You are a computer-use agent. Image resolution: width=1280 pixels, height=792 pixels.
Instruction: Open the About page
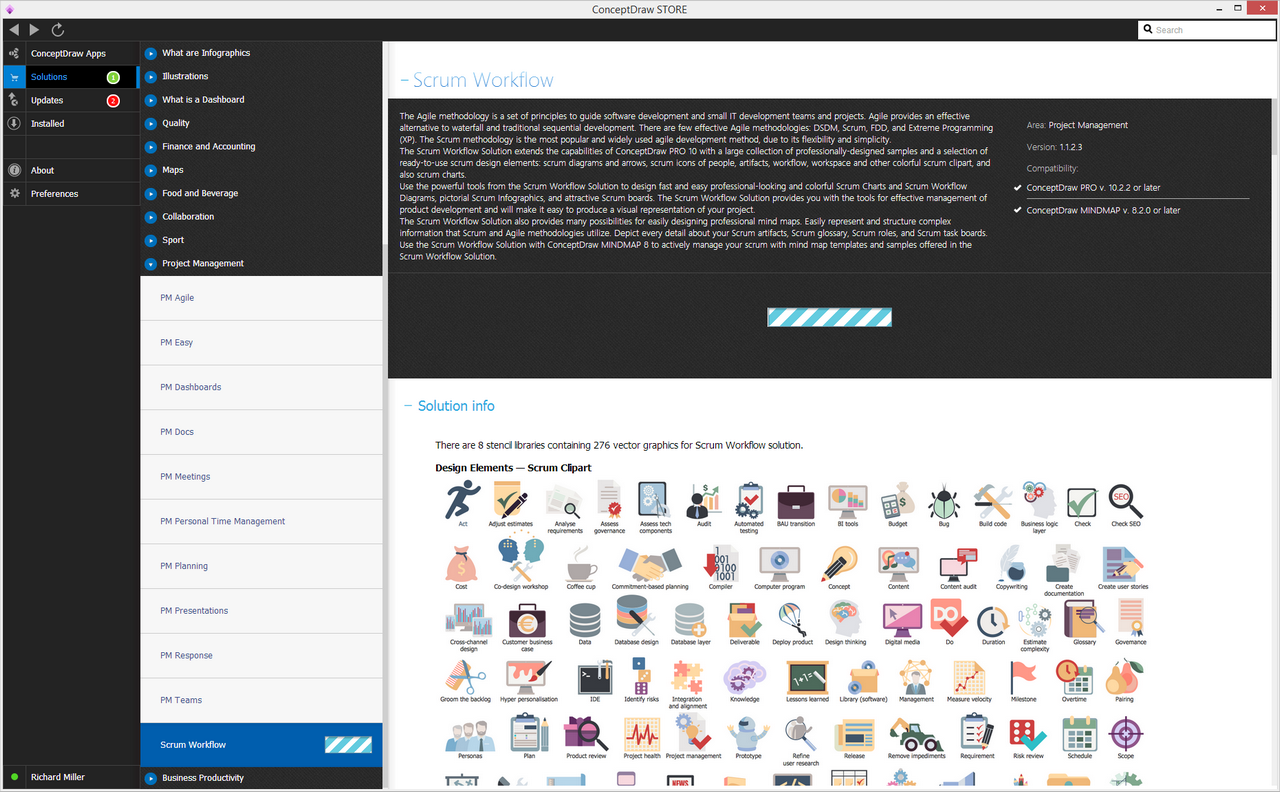point(70,170)
